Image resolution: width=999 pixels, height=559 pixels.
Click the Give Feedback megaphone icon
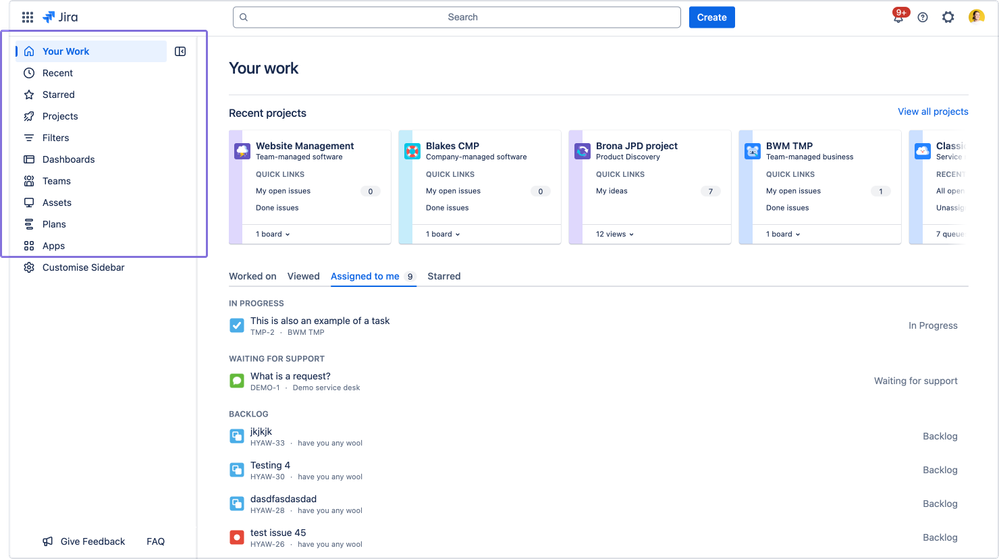[48, 542]
